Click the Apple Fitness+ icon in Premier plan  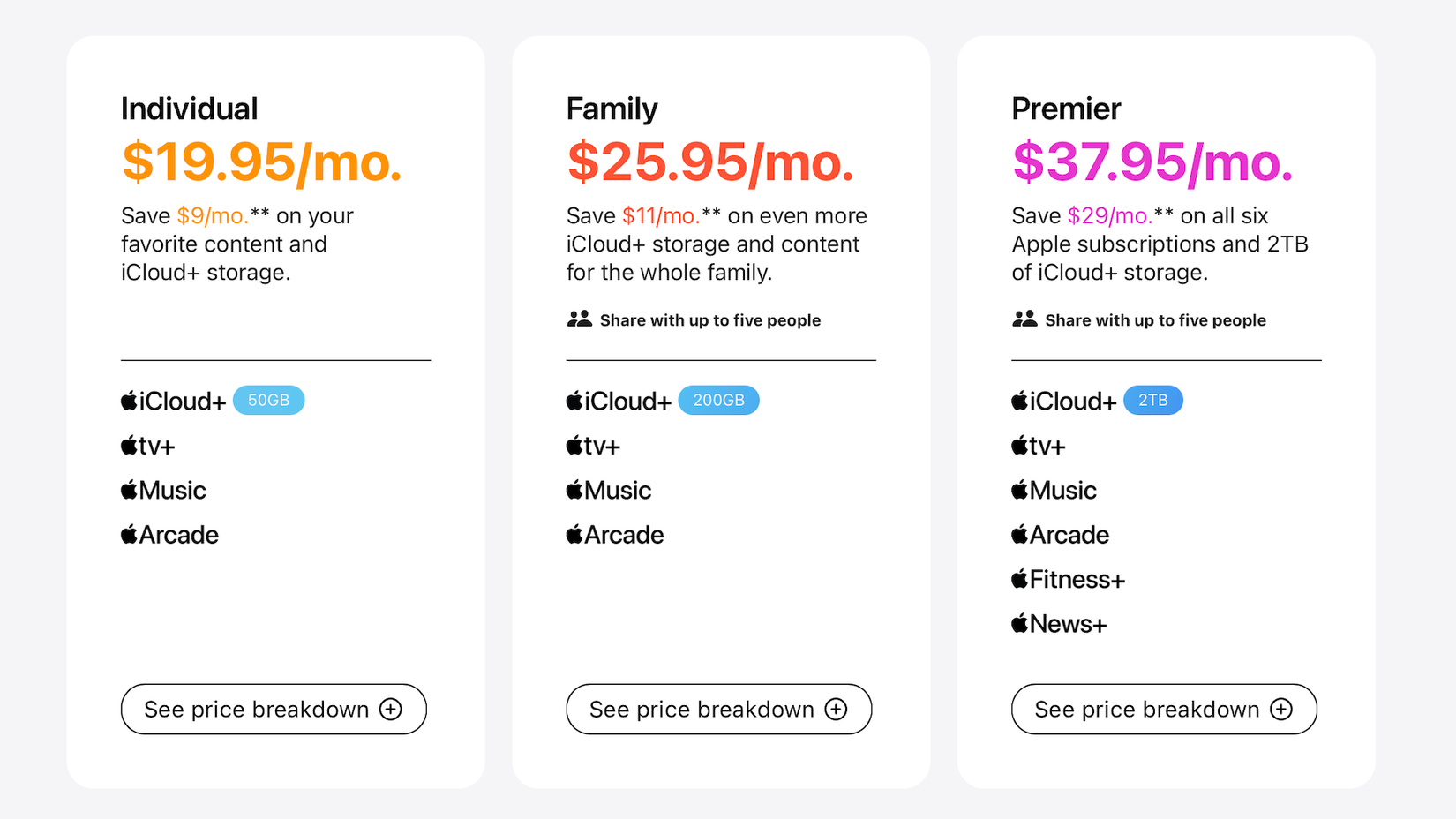(1020, 579)
